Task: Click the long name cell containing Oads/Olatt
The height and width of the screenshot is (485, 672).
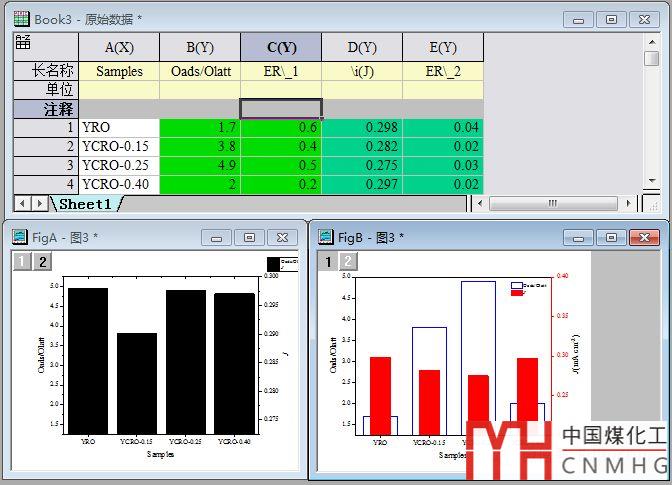Action: pos(199,71)
